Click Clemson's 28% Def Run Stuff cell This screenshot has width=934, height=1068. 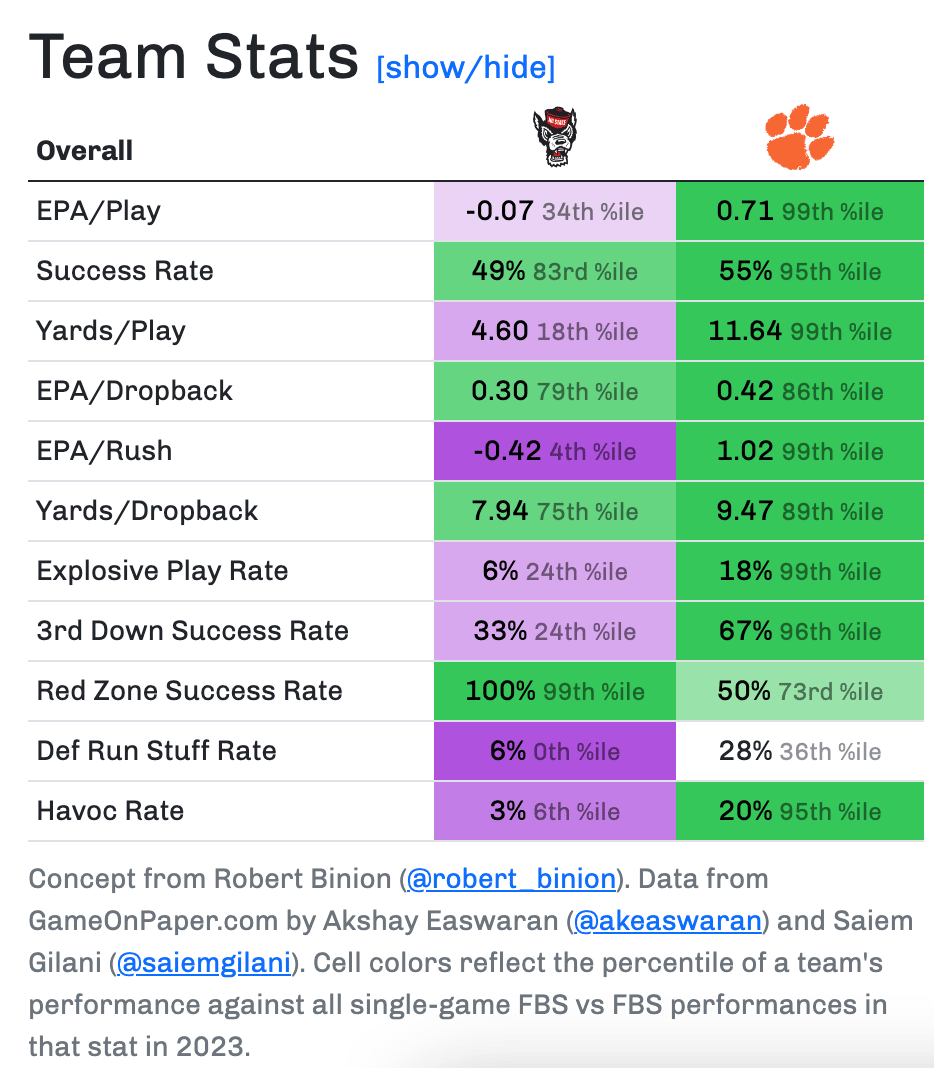(x=799, y=751)
